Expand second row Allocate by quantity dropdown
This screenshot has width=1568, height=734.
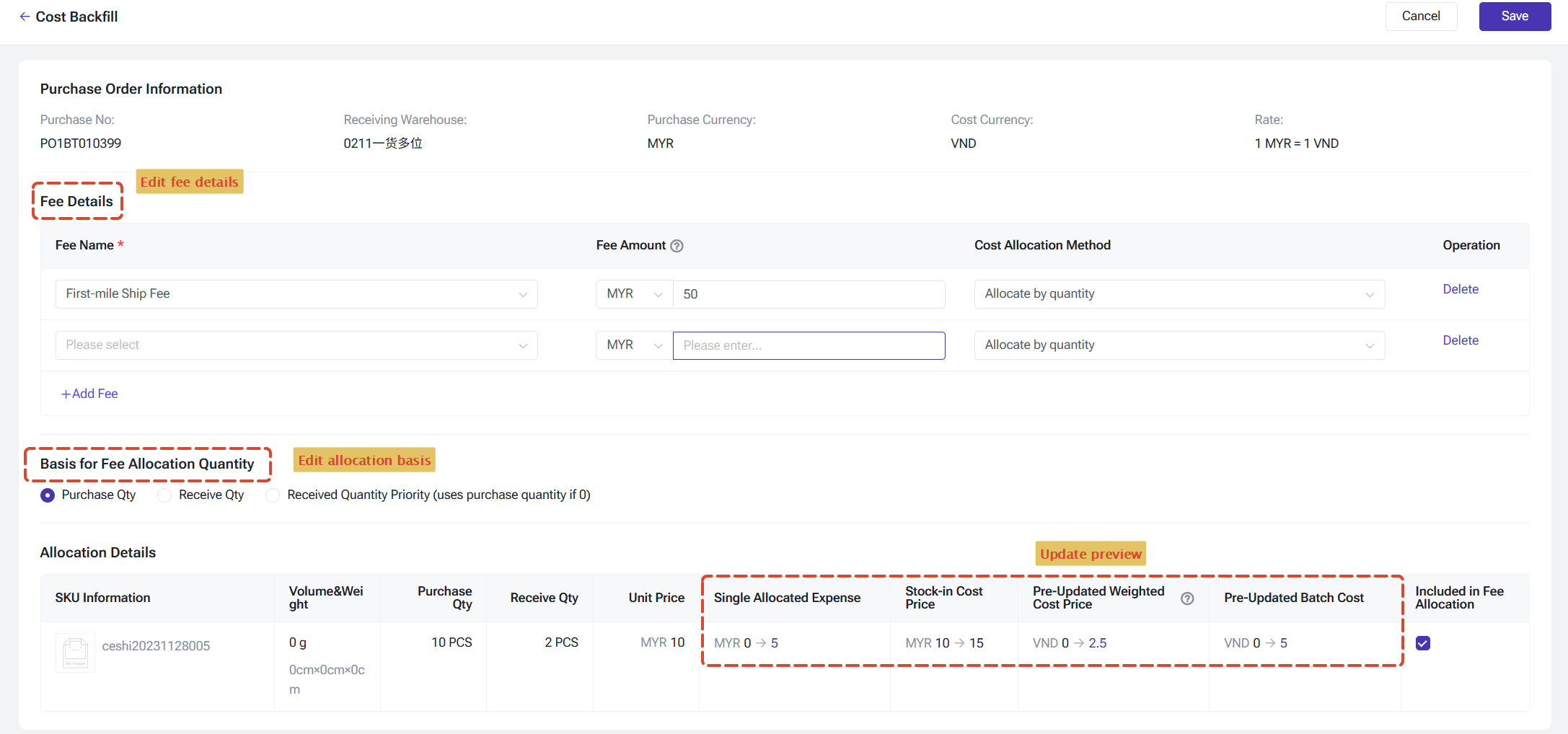[x=1179, y=345]
